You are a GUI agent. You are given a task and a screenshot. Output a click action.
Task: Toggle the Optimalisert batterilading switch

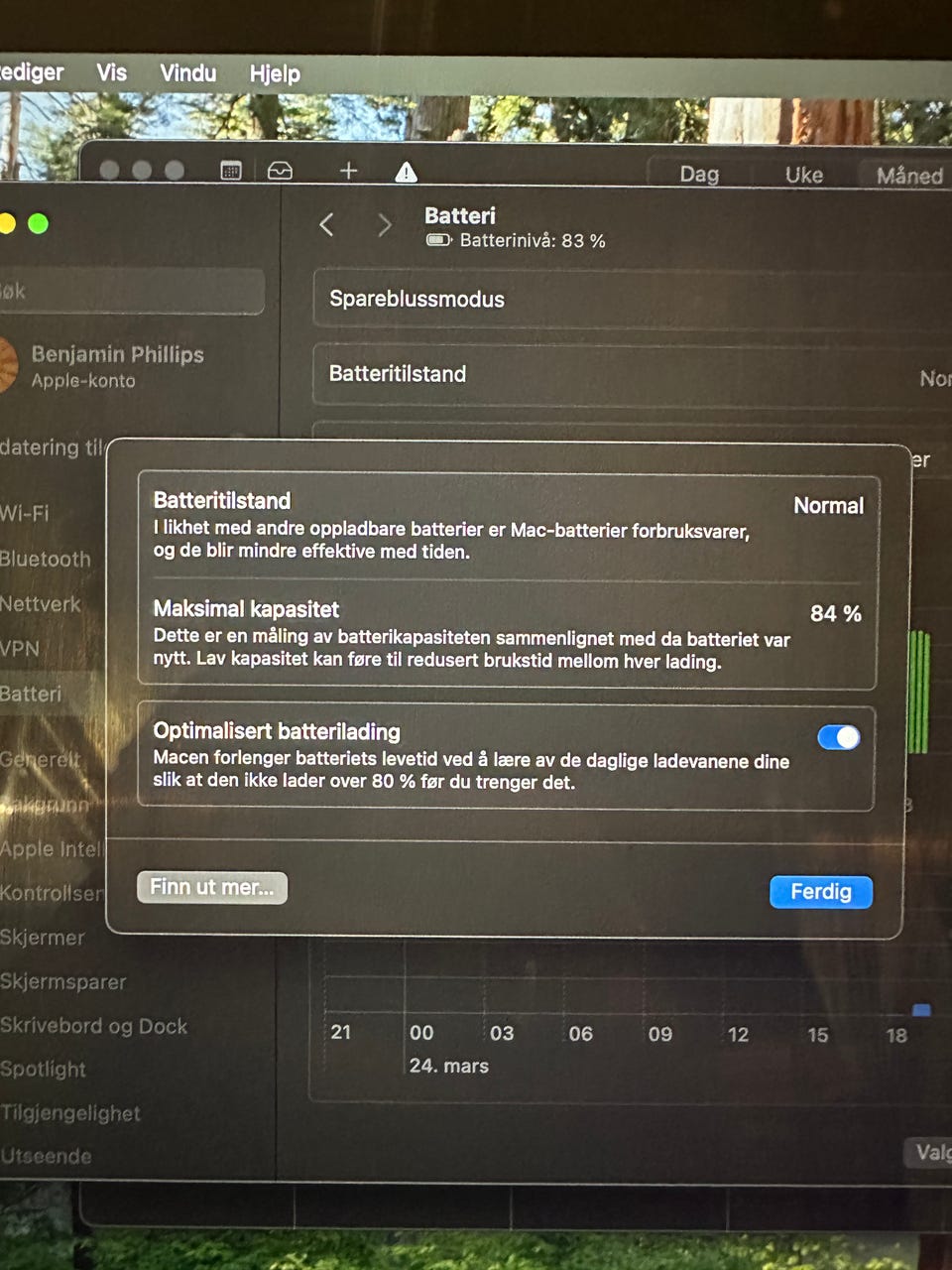pos(838,737)
